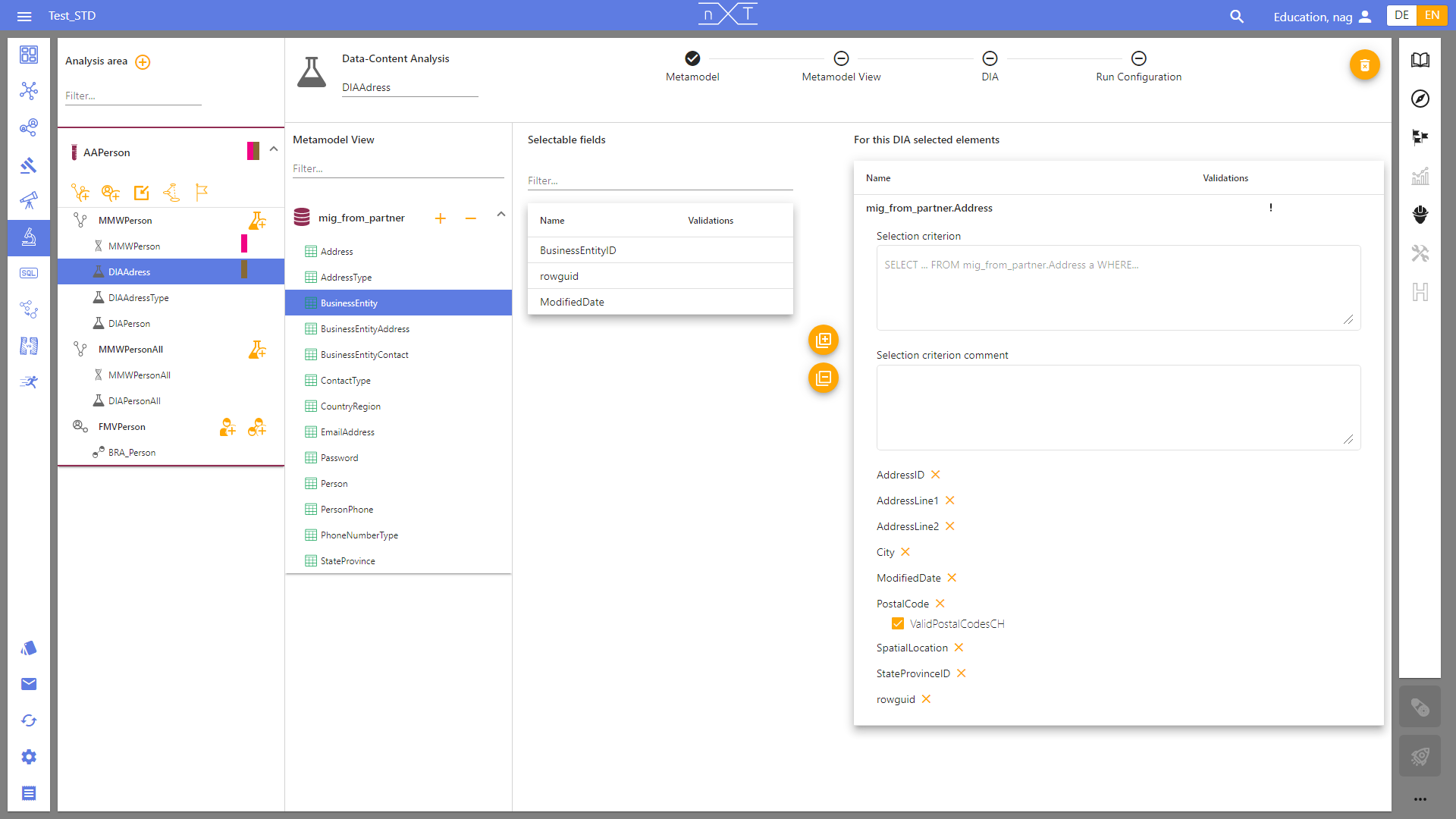Collapse the AAPerson analysis area
The width and height of the screenshot is (1456, 819).
273,149
